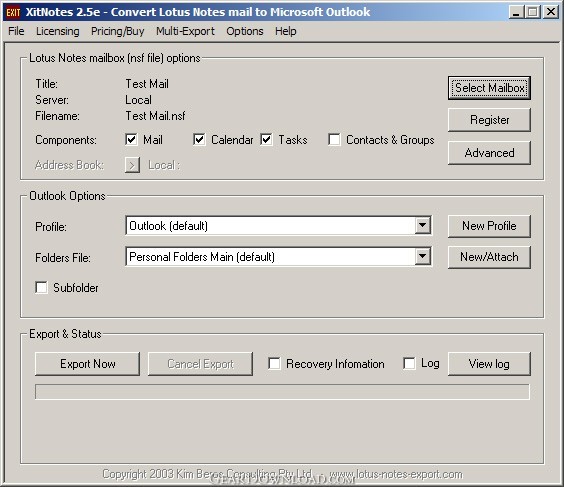564x487 pixels.
Task: Expand the Profile dropdown arrow
Action: coord(423,226)
